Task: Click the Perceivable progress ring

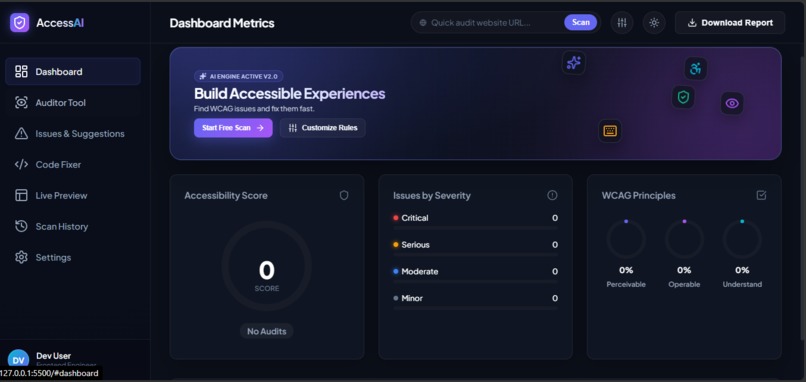Action: (x=626, y=239)
